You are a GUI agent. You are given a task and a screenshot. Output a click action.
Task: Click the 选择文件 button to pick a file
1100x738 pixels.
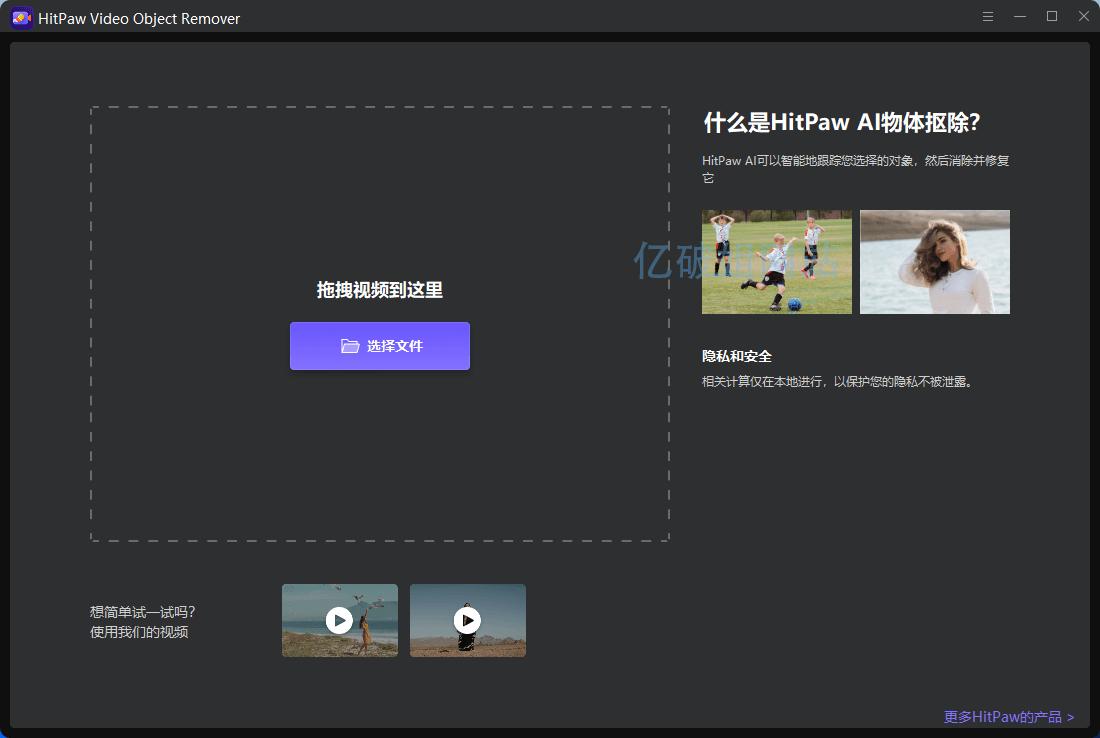pos(379,345)
